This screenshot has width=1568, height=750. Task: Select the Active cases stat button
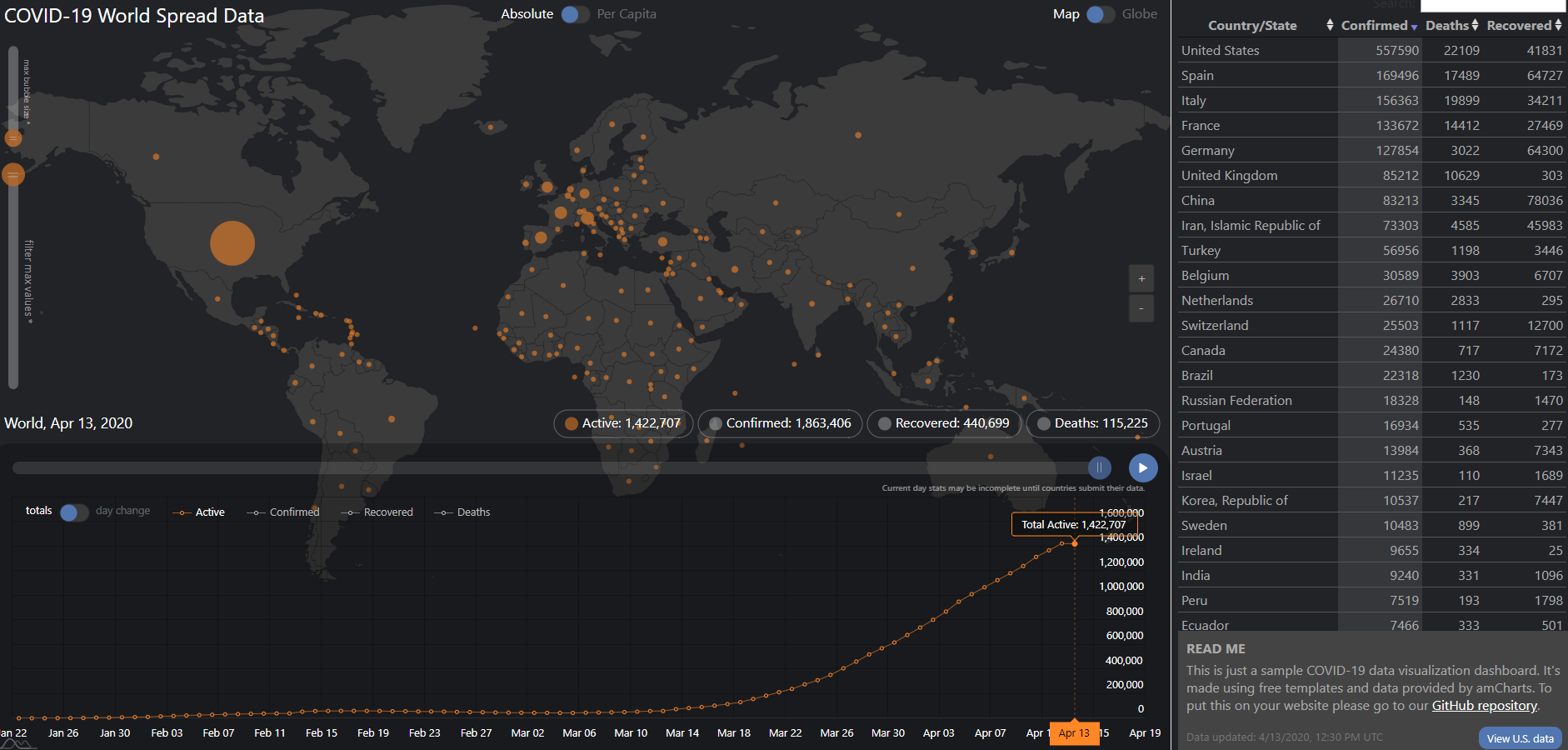(x=623, y=423)
